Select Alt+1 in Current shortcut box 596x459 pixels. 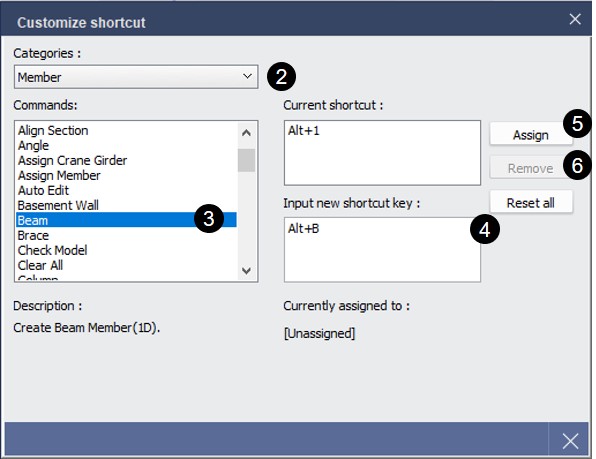pyautogui.click(x=304, y=131)
